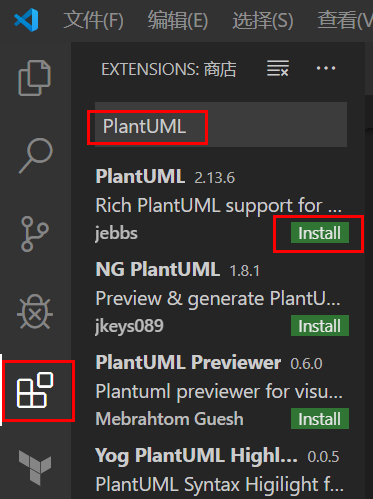Select the Yog PlantUML Highlight extension entry

click(222, 471)
